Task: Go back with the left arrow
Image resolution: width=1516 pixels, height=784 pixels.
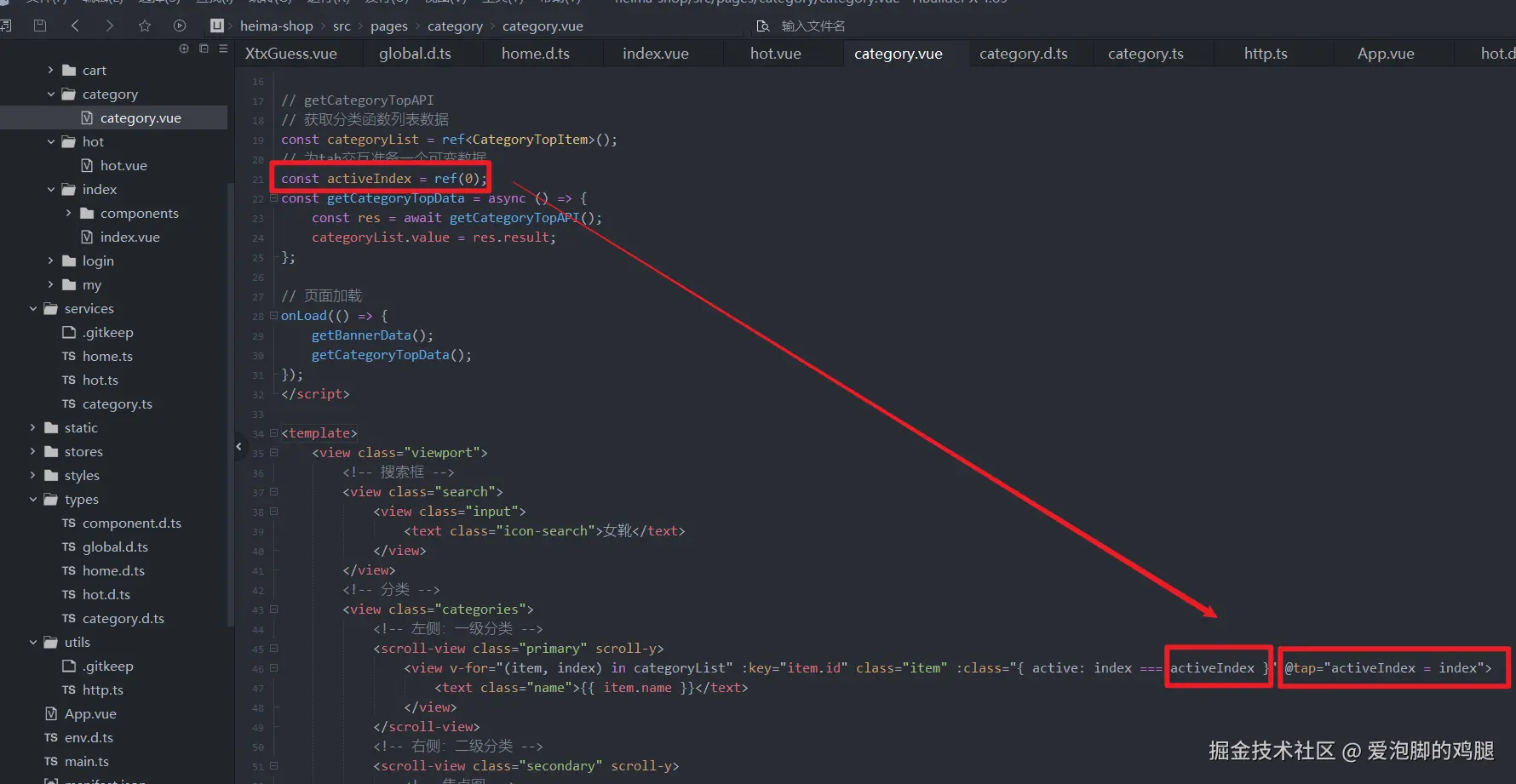Action: pyautogui.click(x=75, y=26)
